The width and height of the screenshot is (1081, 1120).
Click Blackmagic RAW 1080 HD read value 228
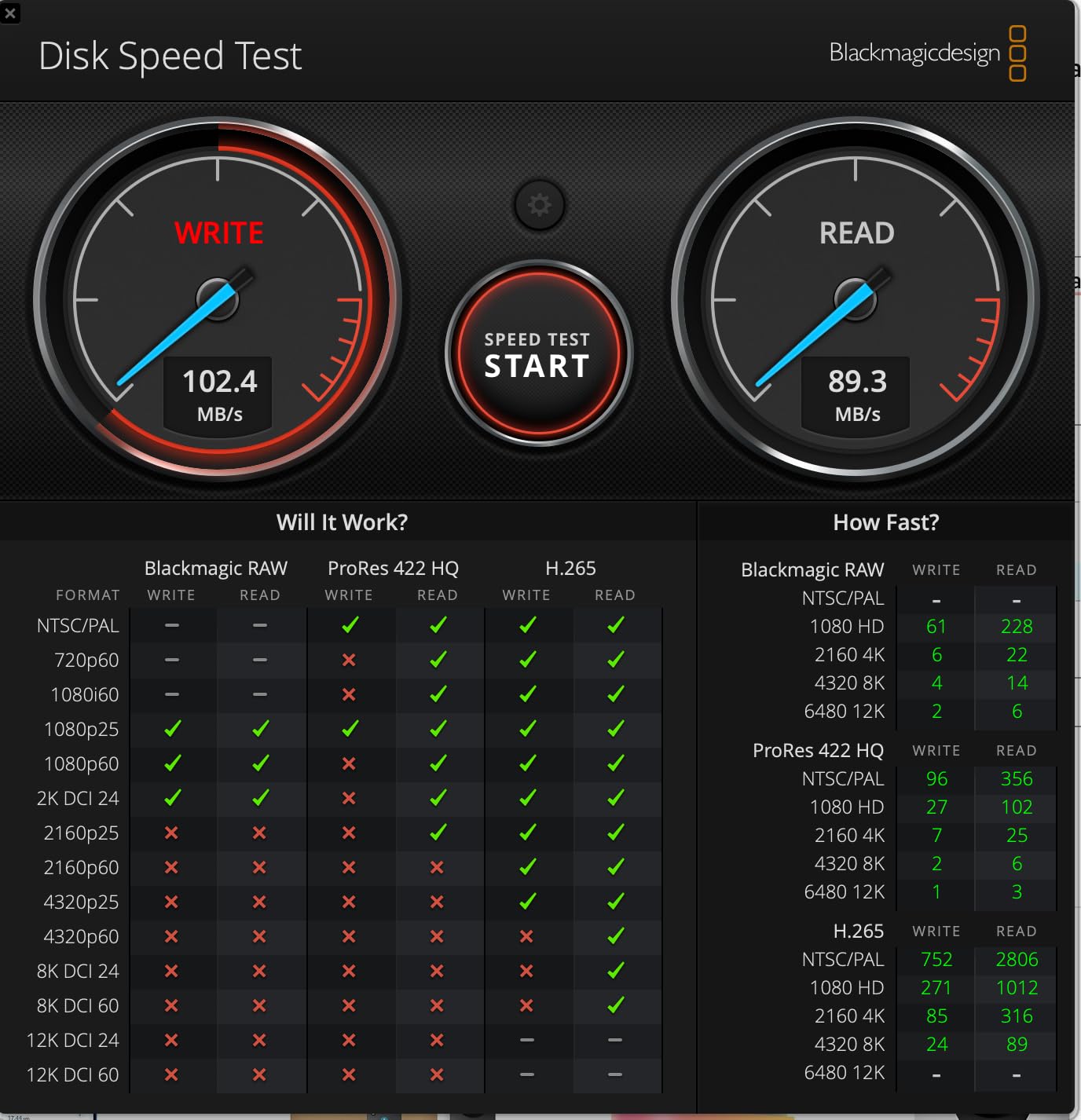1017,626
